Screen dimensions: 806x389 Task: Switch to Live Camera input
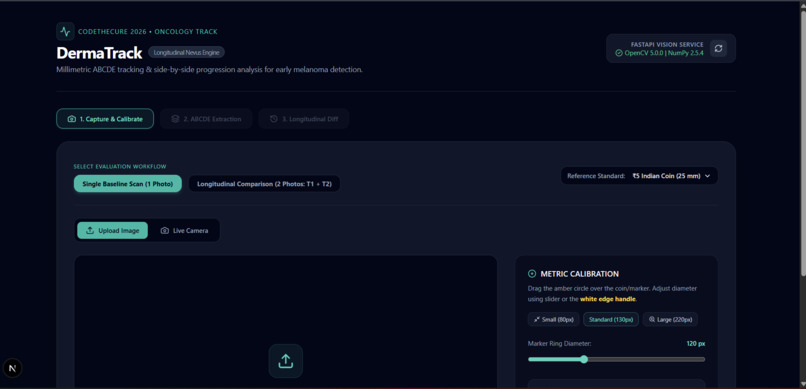(x=185, y=230)
